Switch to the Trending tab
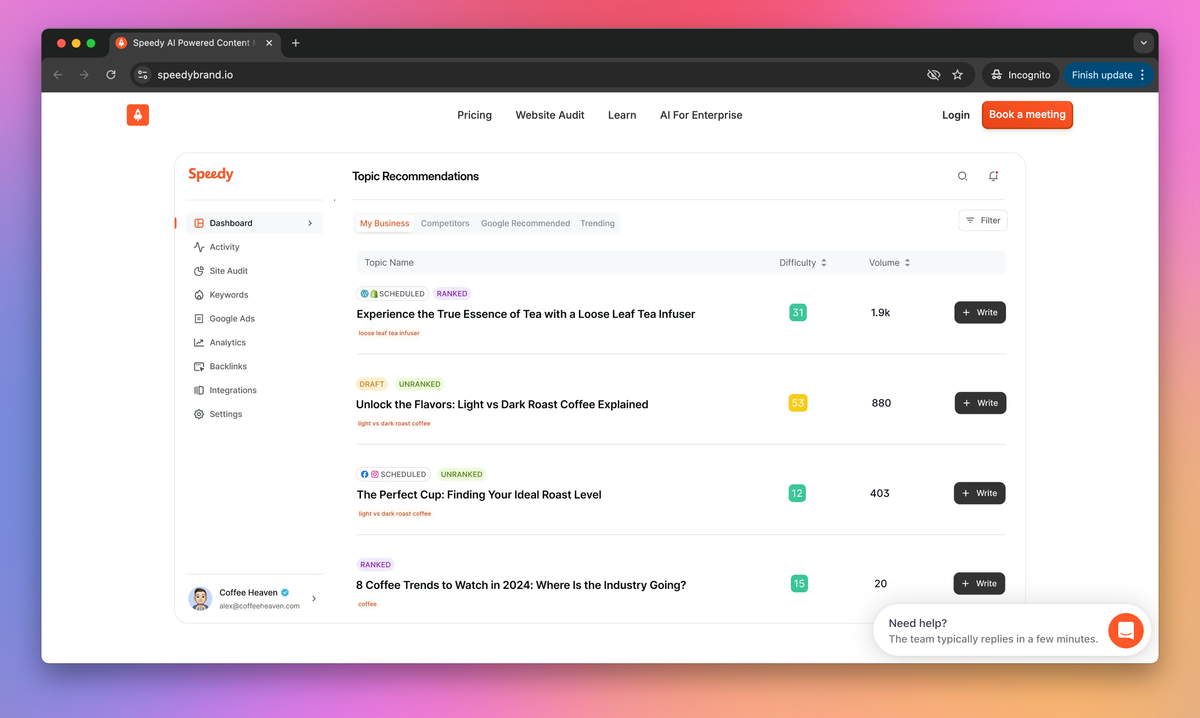Viewport: 1200px width, 718px height. 598,223
